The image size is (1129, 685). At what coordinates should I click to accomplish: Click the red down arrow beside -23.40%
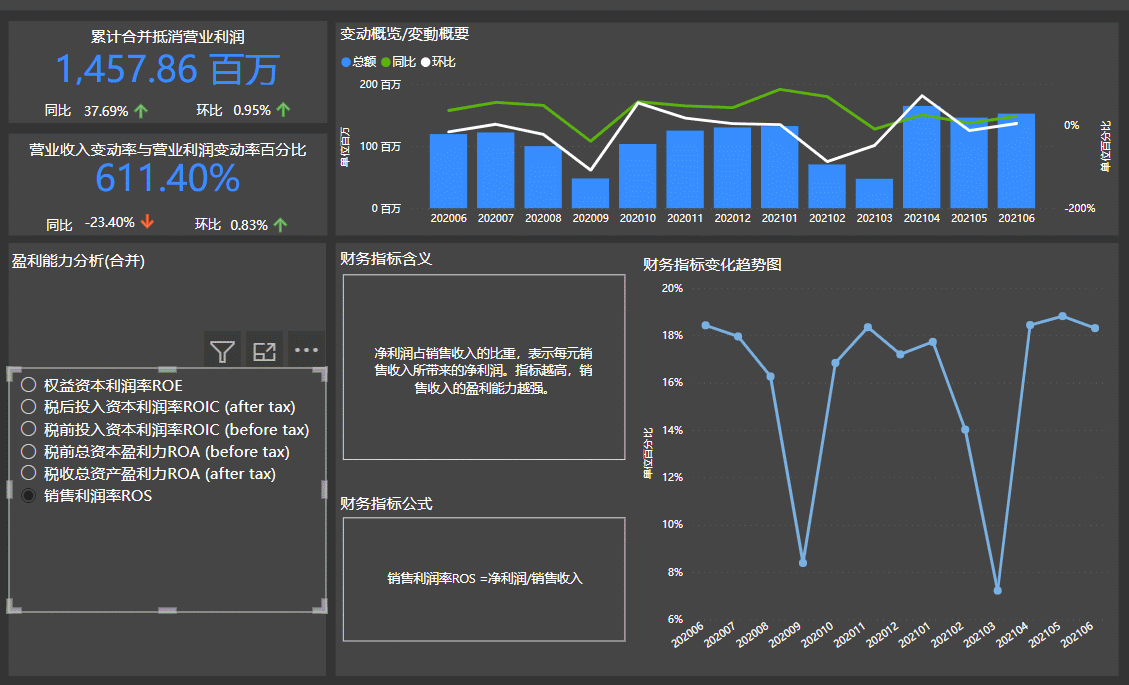147,222
